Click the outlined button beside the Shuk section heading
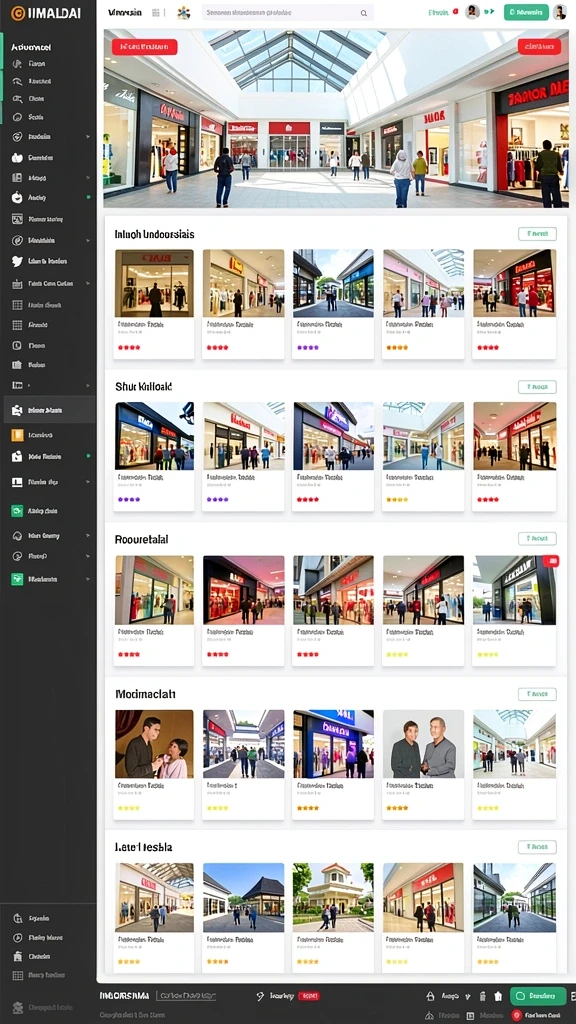Viewport: 576px width, 1024px height. pos(537,387)
